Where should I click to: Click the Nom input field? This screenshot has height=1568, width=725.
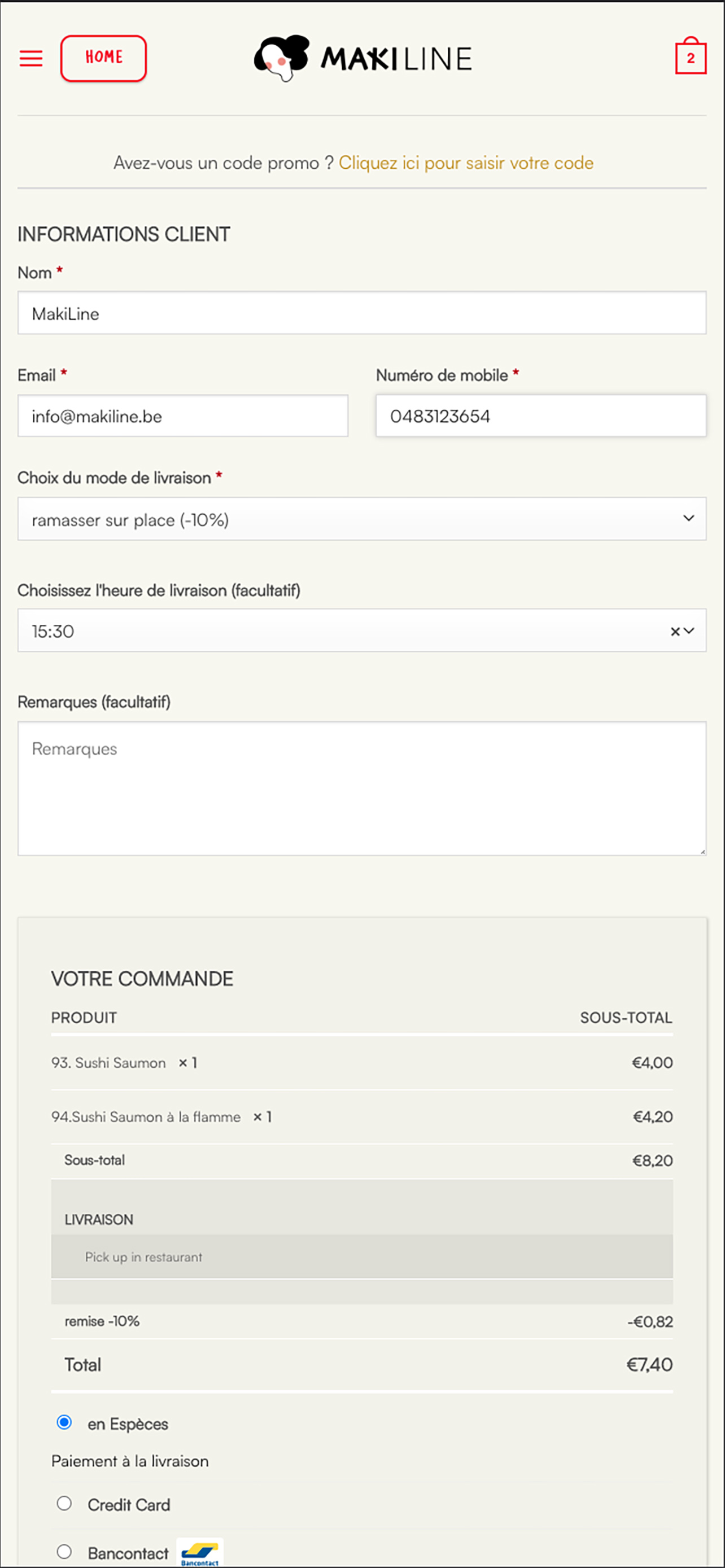coord(361,313)
